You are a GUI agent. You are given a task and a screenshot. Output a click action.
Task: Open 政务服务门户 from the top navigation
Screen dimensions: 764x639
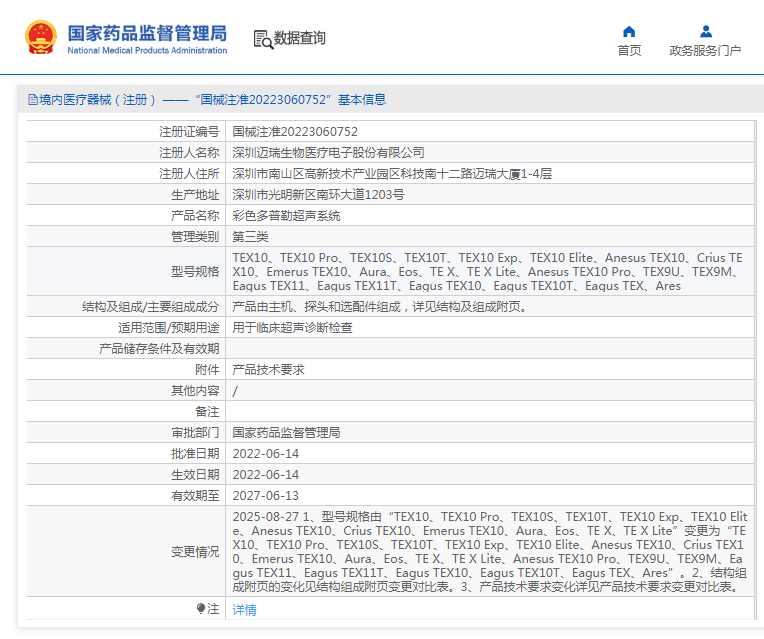(x=705, y=51)
